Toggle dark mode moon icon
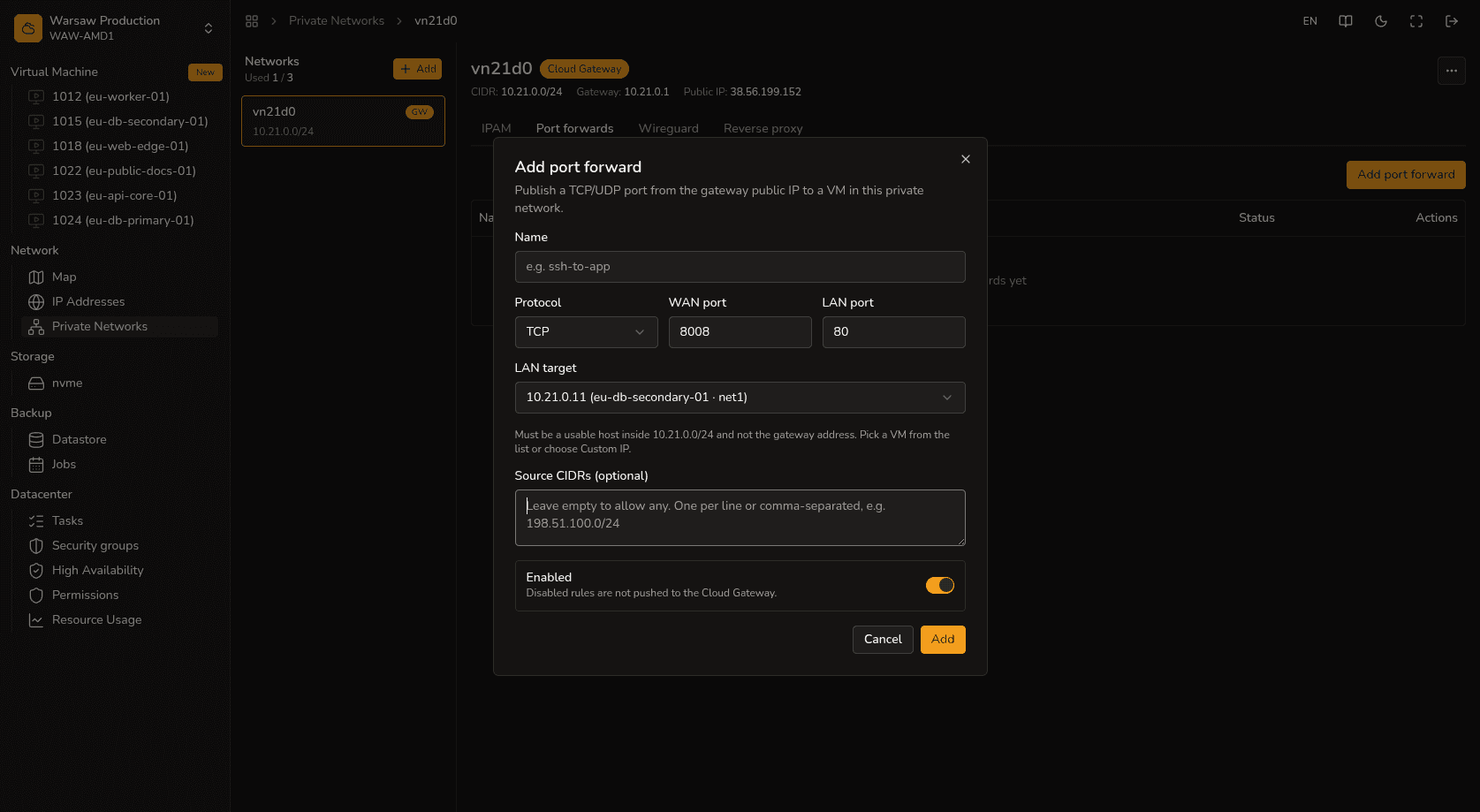 [1381, 21]
